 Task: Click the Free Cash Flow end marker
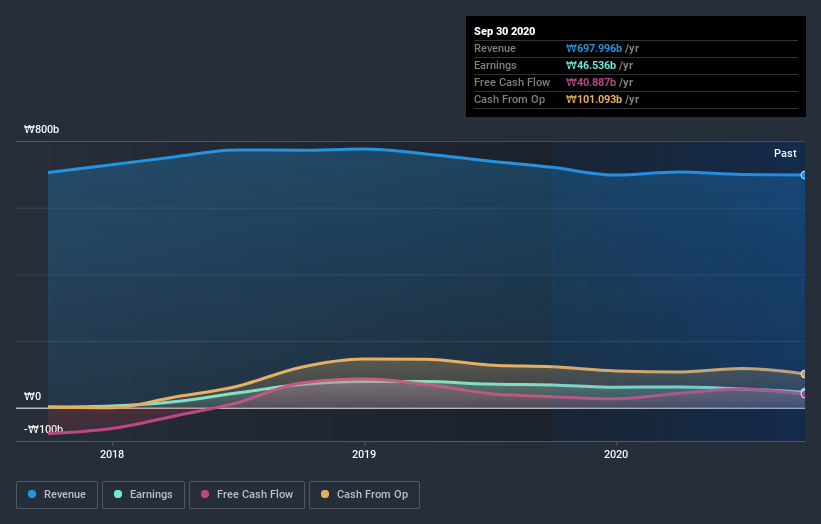point(804,393)
